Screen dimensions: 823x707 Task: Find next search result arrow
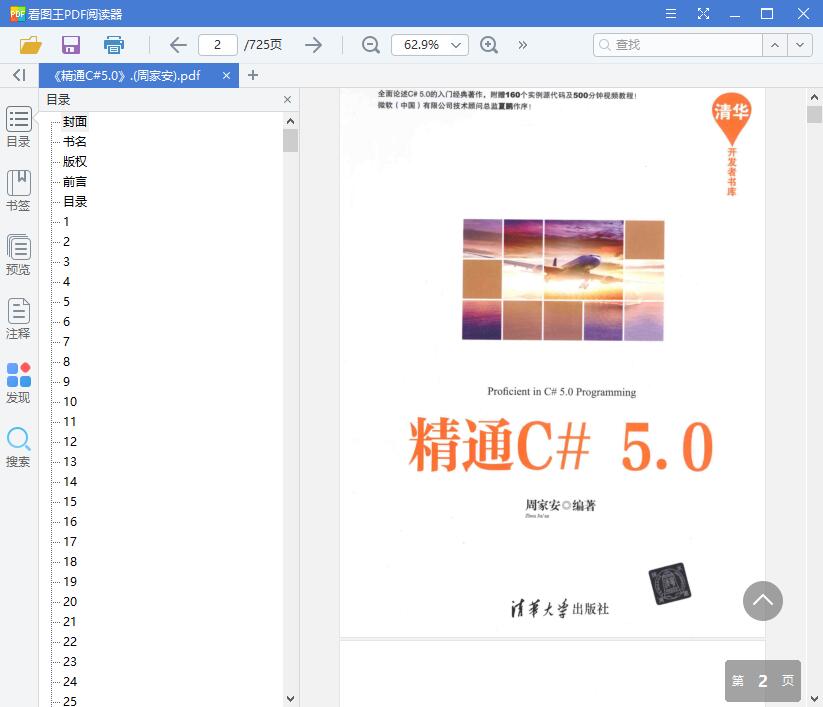800,45
